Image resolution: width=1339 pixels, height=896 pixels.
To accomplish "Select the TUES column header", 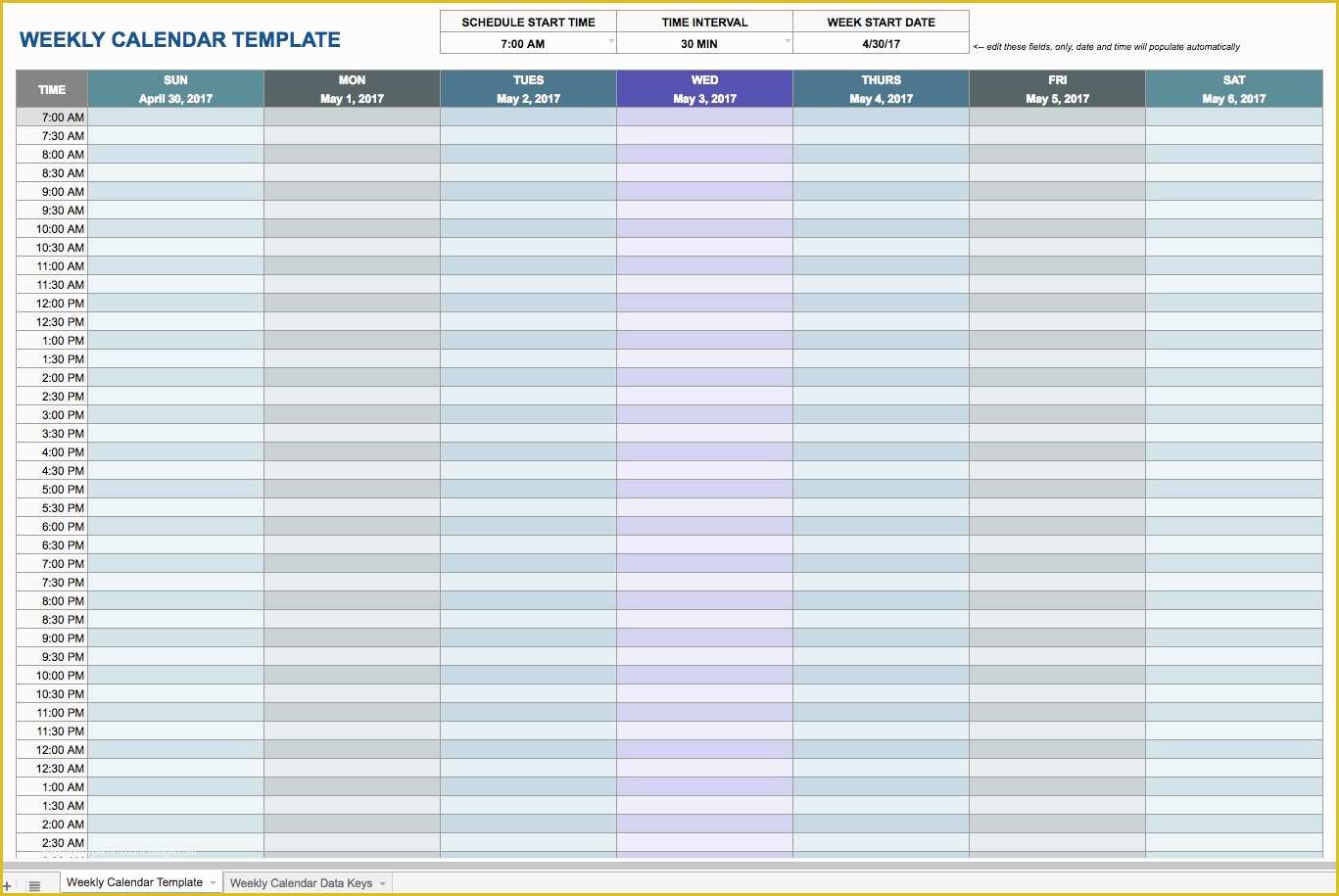I will 528,80.
